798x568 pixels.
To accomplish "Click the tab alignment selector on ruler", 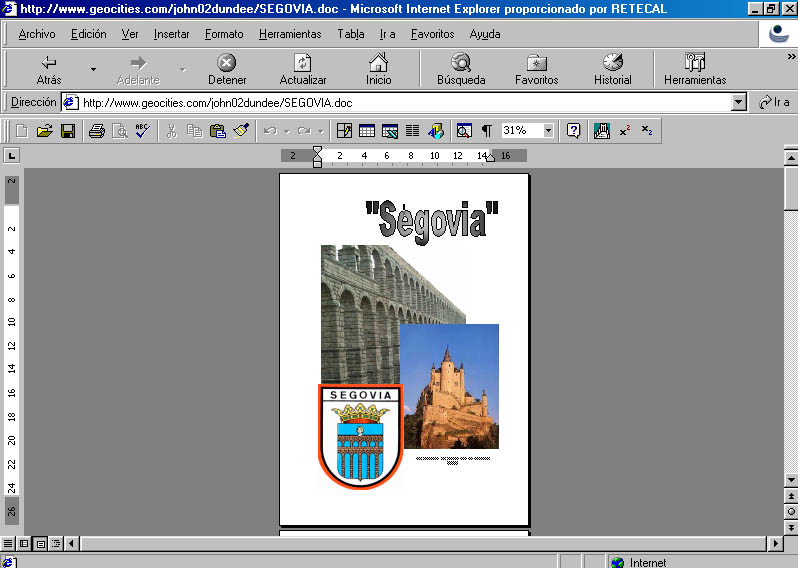I will pos(11,155).
